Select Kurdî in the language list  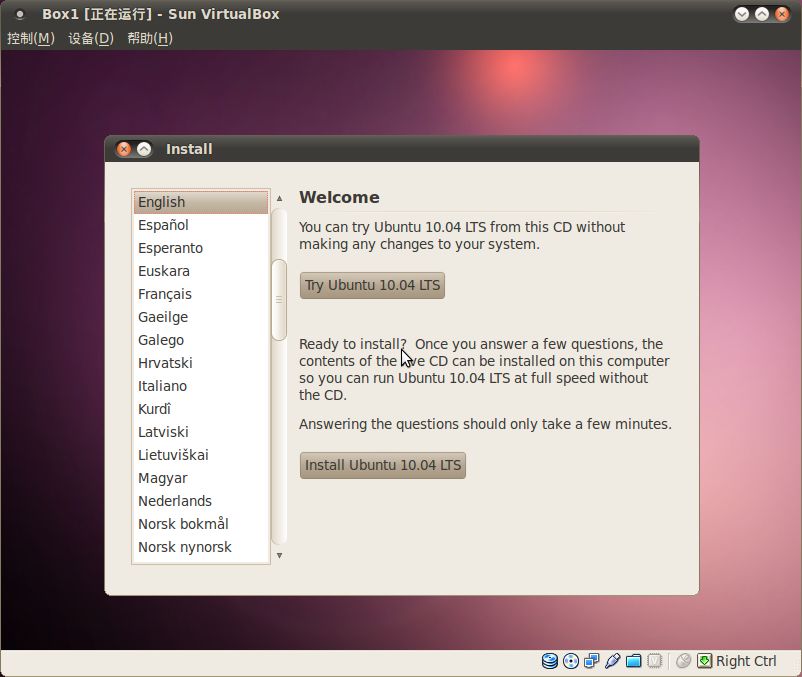pos(200,409)
